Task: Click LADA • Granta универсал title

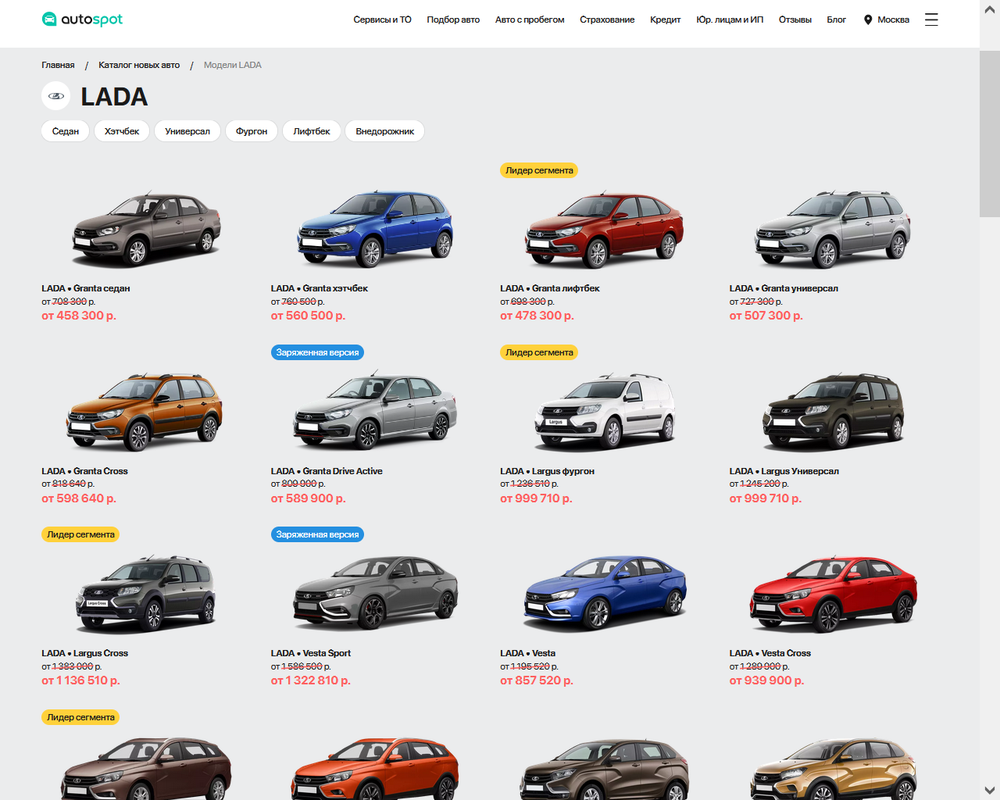Action: point(784,288)
